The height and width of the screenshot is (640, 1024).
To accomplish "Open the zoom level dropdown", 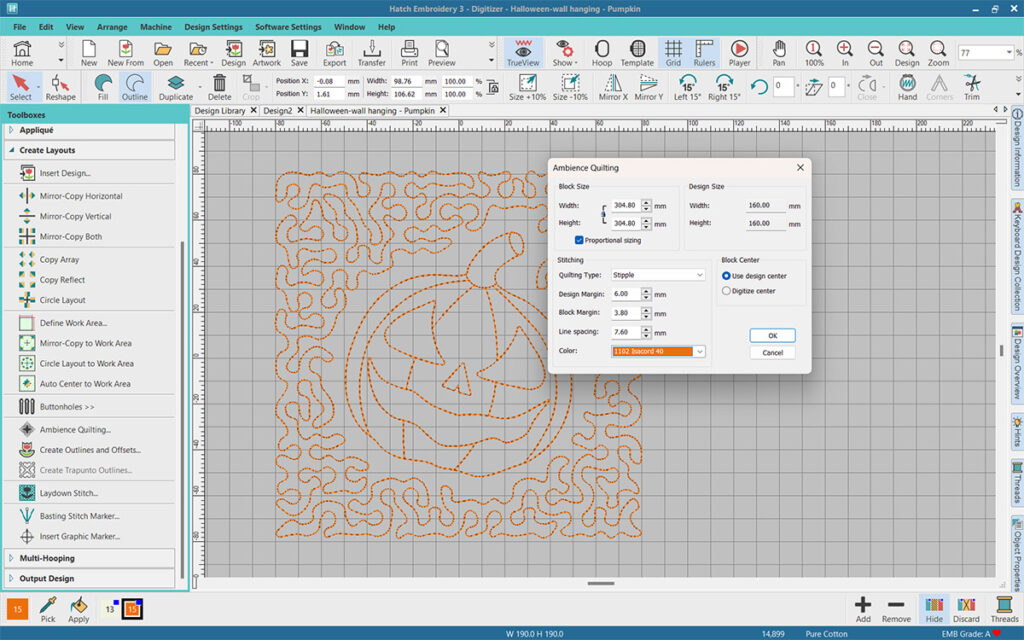I will (1007, 52).
